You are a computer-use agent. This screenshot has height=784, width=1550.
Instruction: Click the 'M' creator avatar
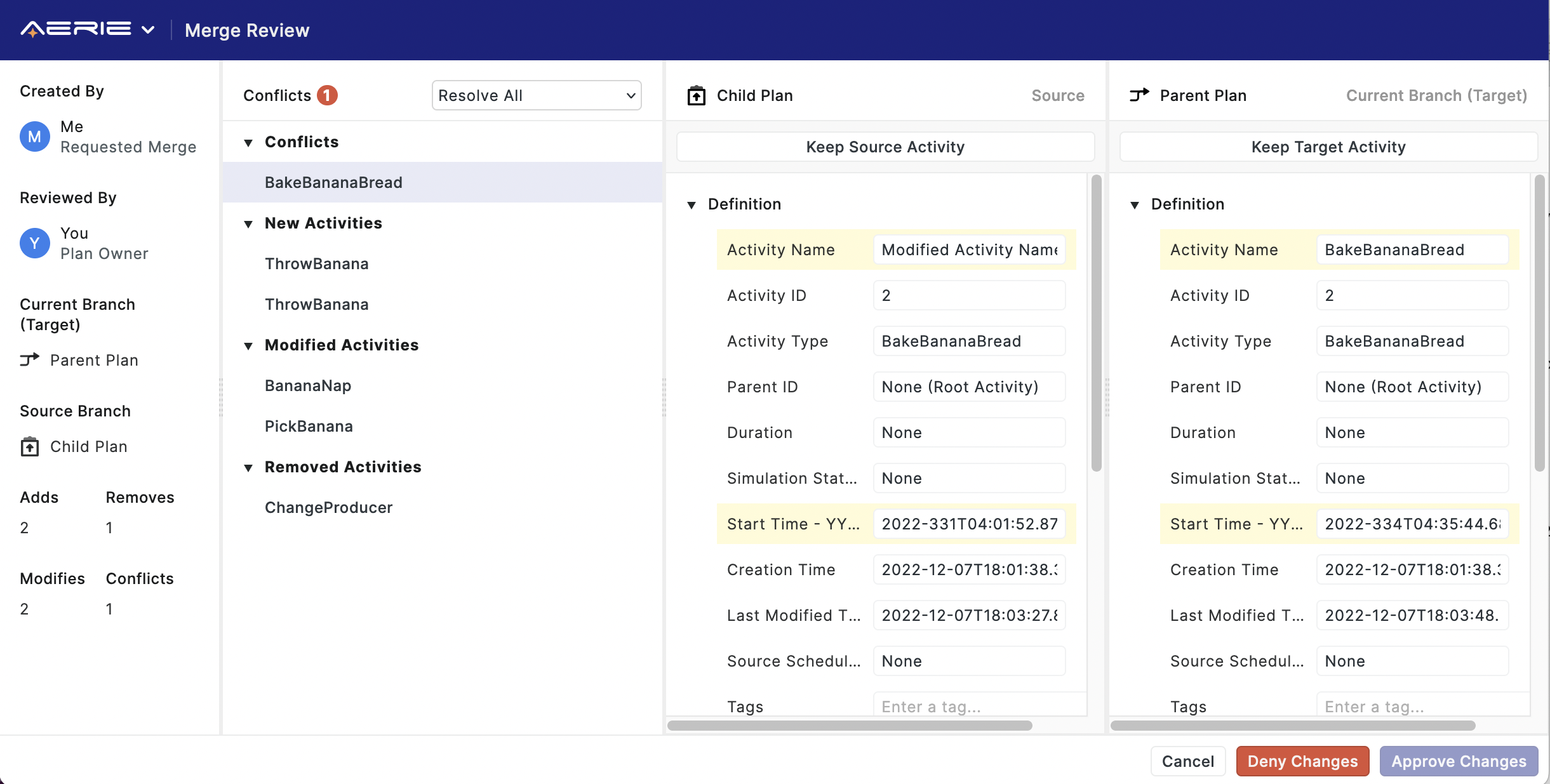point(35,136)
